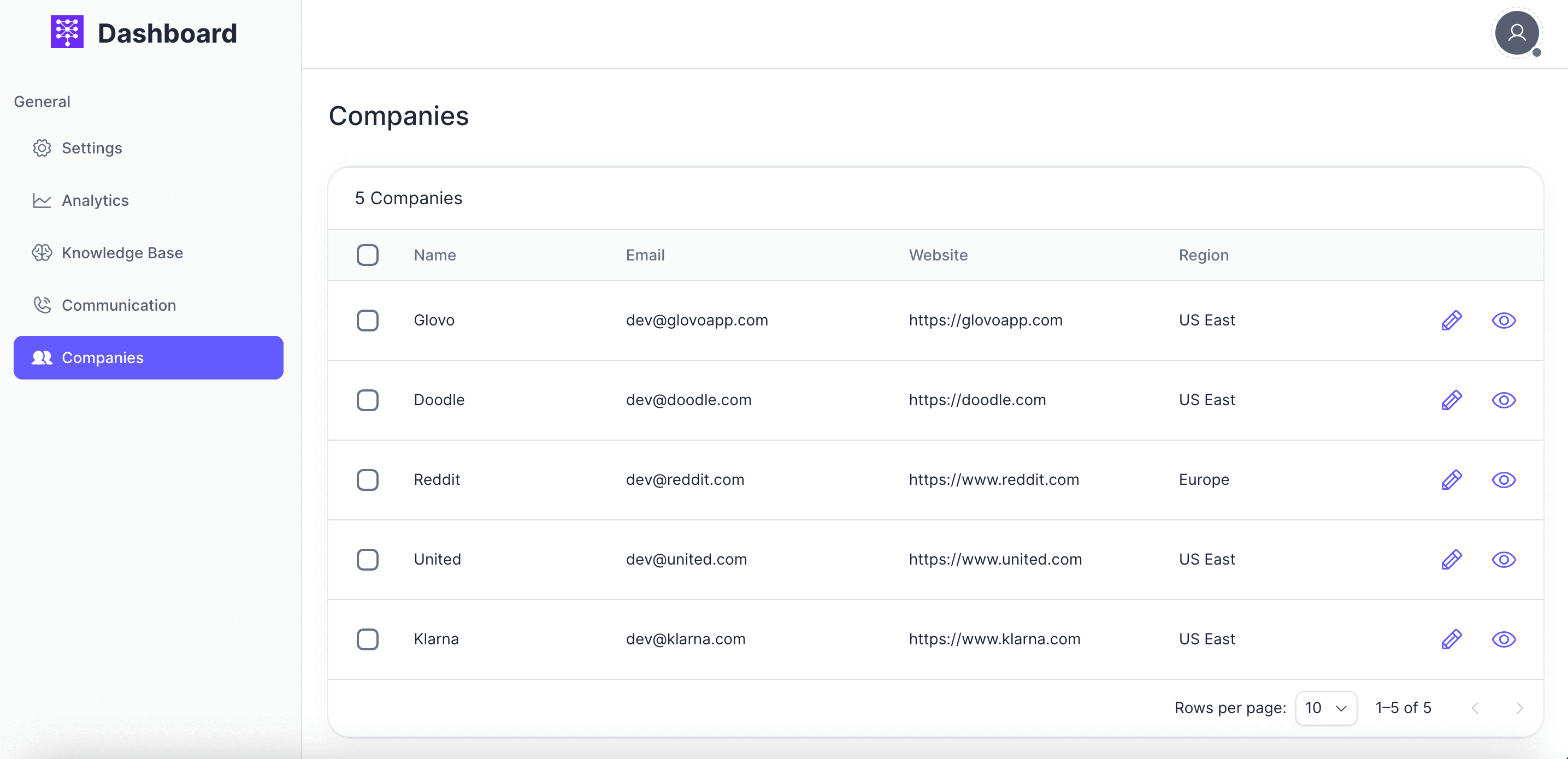
Task: Click the Analytics chart icon in sidebar
Action: tap(42, 200)
